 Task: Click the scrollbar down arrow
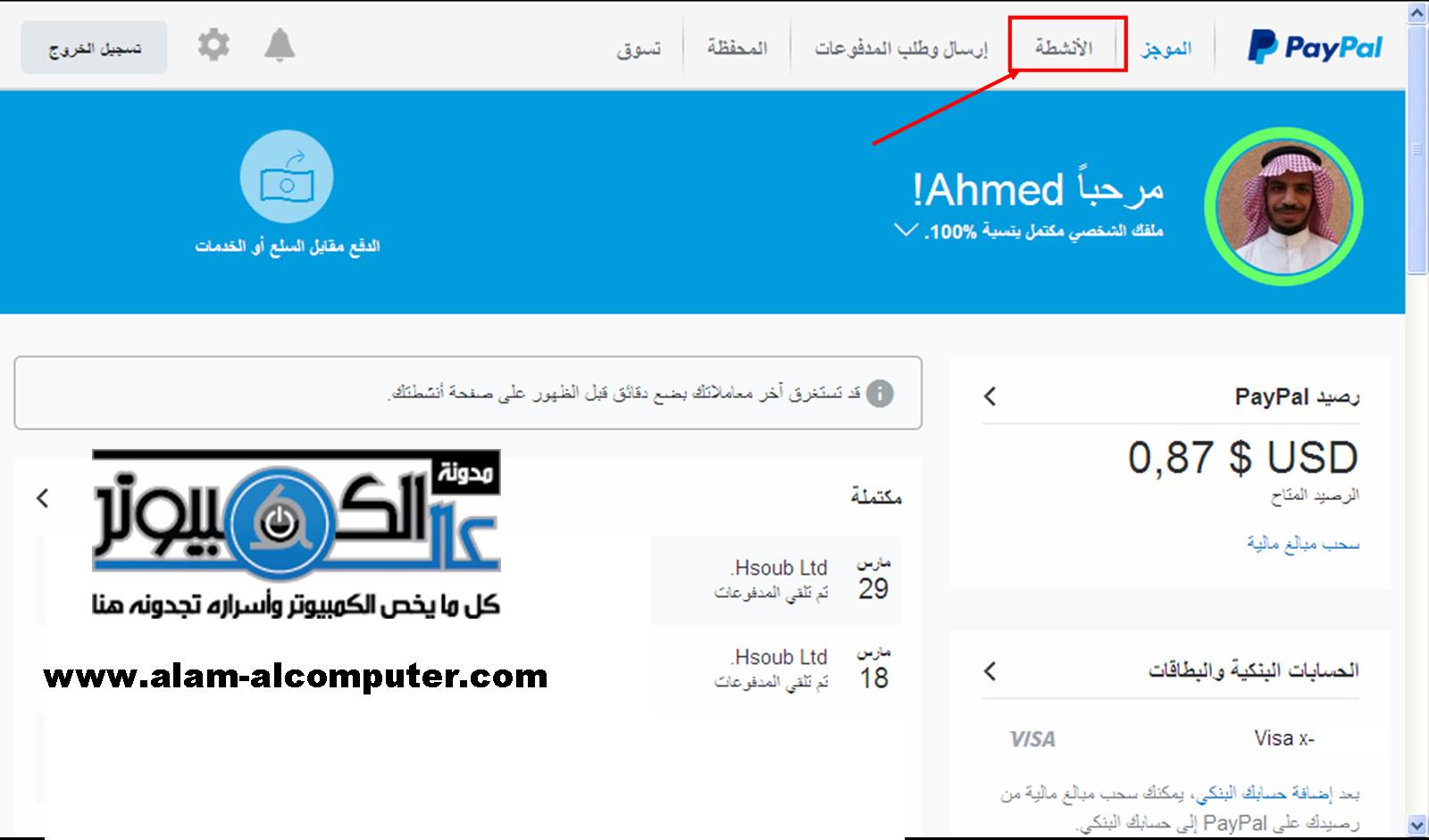pyautogui.click(x=1417, y=824)
